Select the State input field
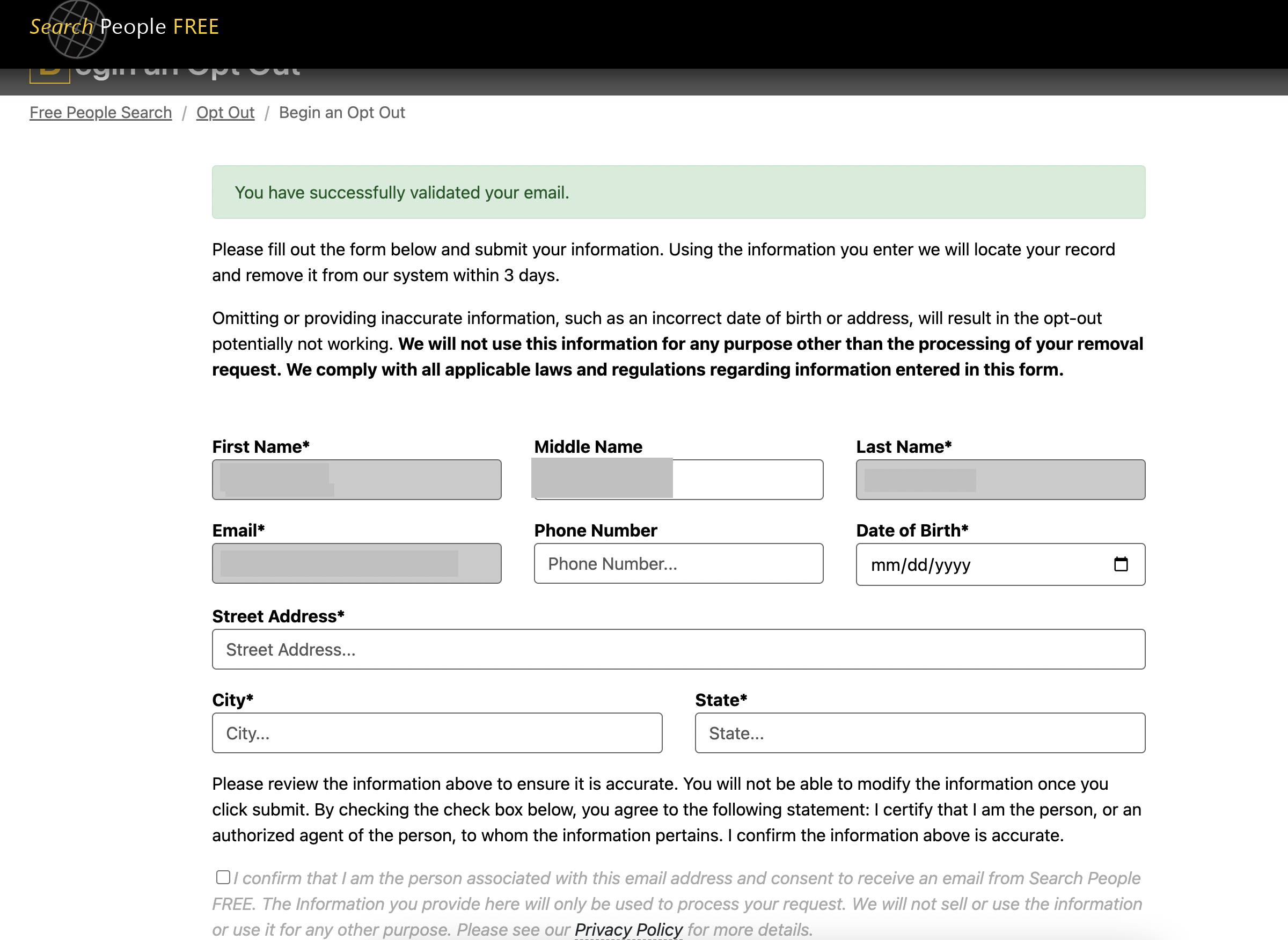 [x=919, y=733]
